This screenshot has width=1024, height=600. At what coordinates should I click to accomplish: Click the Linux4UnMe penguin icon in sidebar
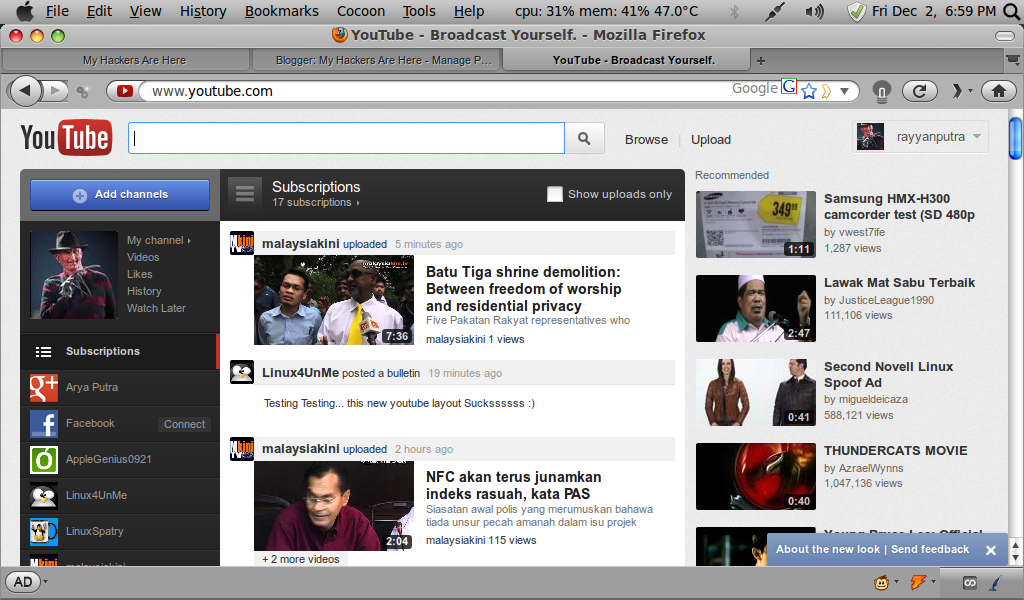(x=44, y=496)
